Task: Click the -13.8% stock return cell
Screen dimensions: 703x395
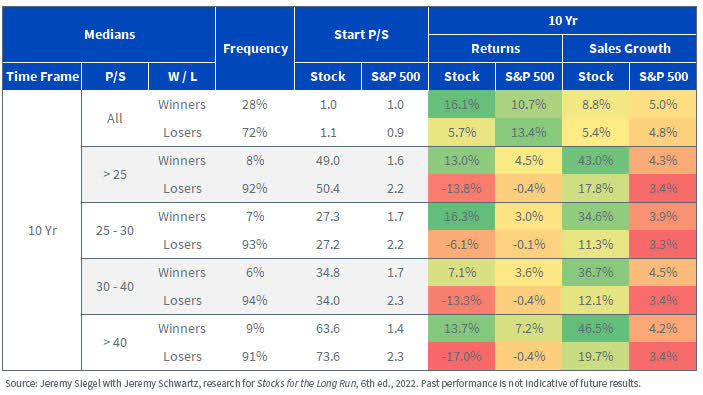Action: click(462, 188)
